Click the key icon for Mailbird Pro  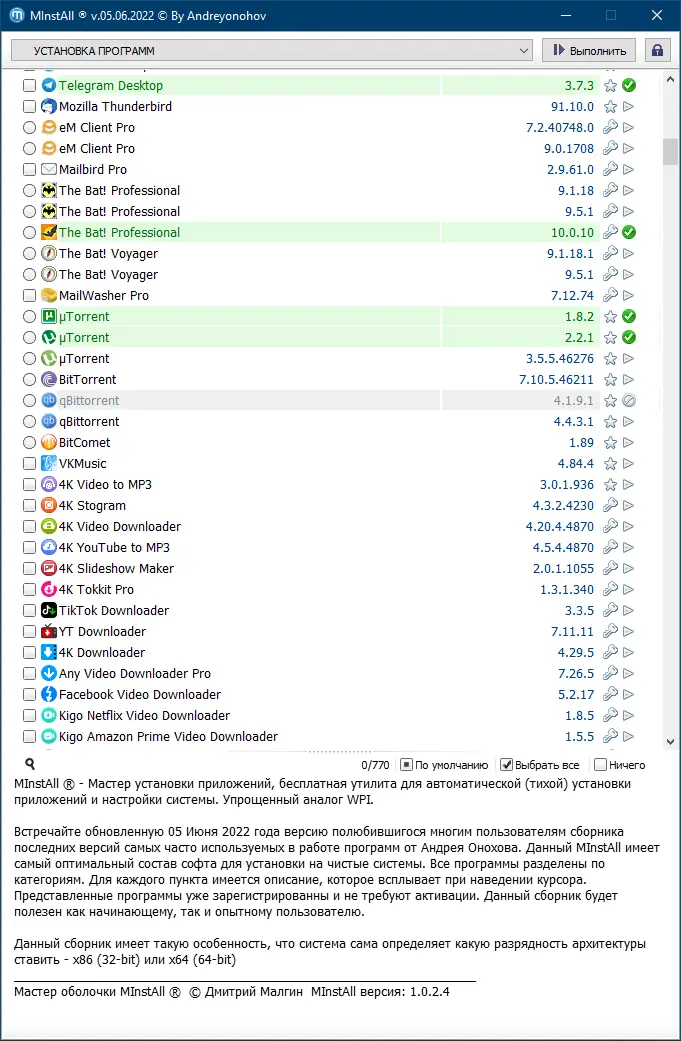coord(610,170)
